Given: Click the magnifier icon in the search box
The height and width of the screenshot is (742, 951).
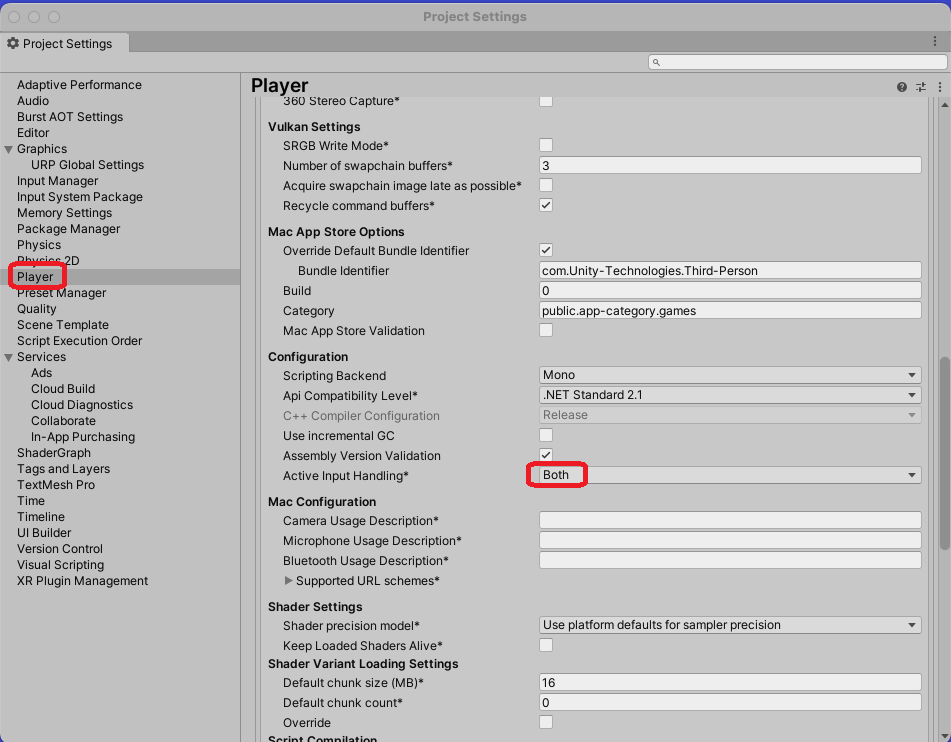Looking at the screenshot, I should pos(657,62).
